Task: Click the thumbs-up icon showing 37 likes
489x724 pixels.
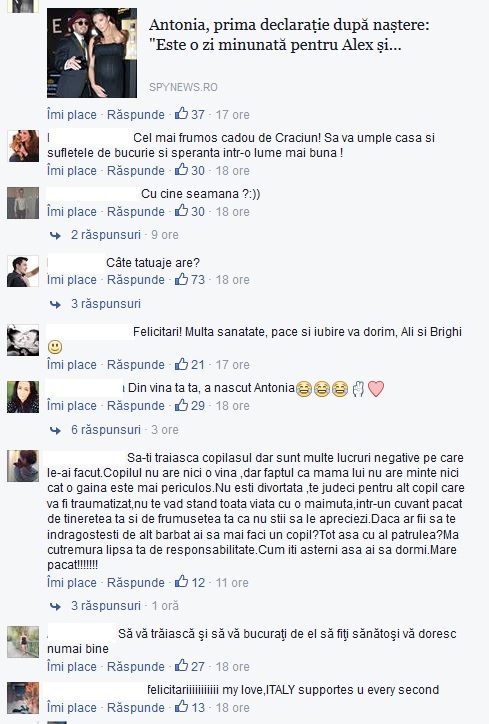Action: (181, 114)
